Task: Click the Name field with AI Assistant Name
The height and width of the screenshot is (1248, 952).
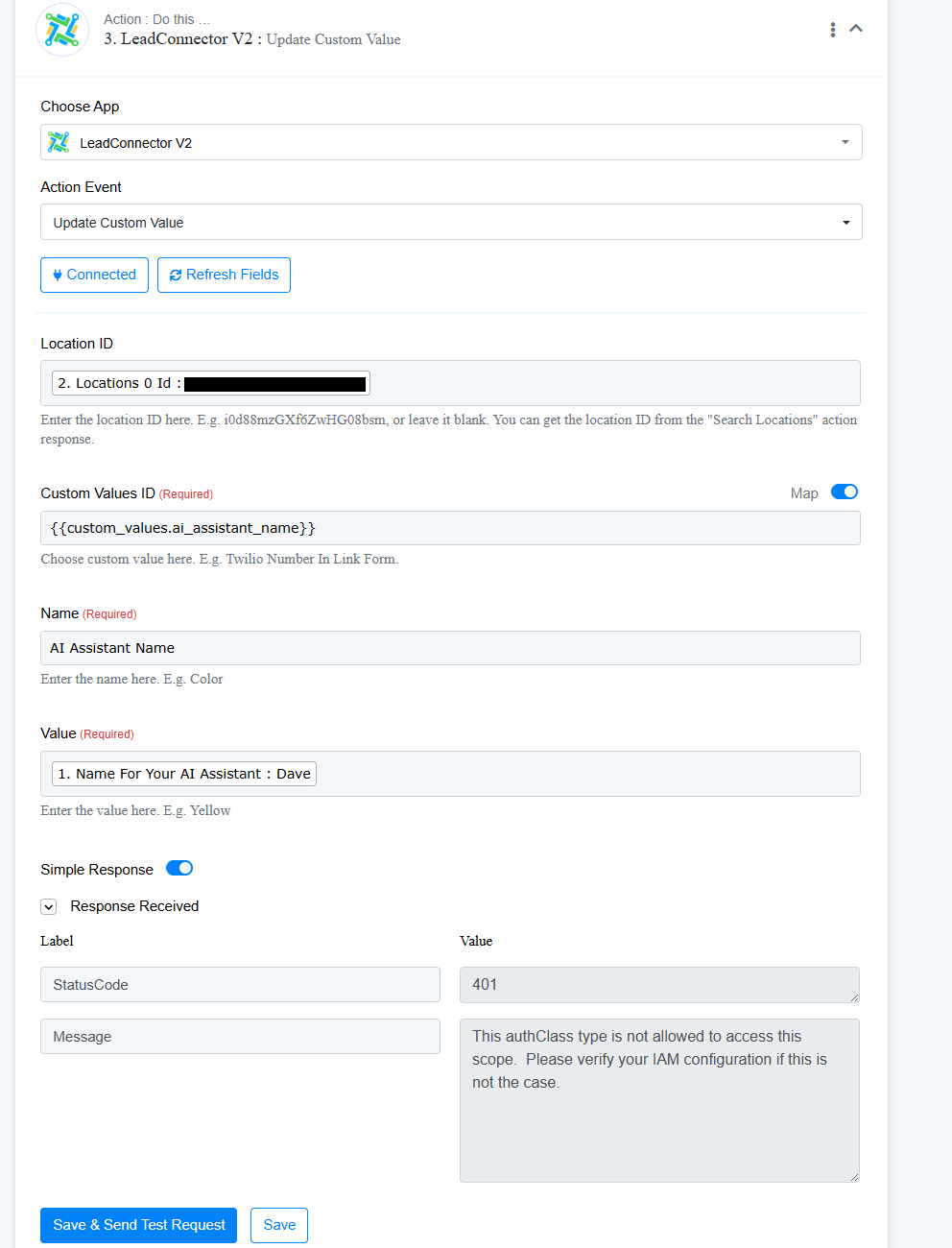Action: click(450, 648)
